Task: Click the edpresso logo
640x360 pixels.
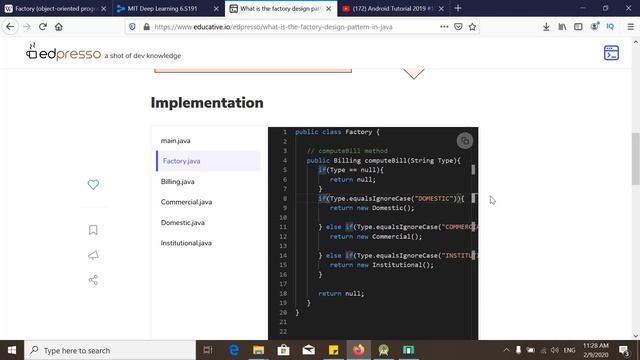Action: point(63,52)
